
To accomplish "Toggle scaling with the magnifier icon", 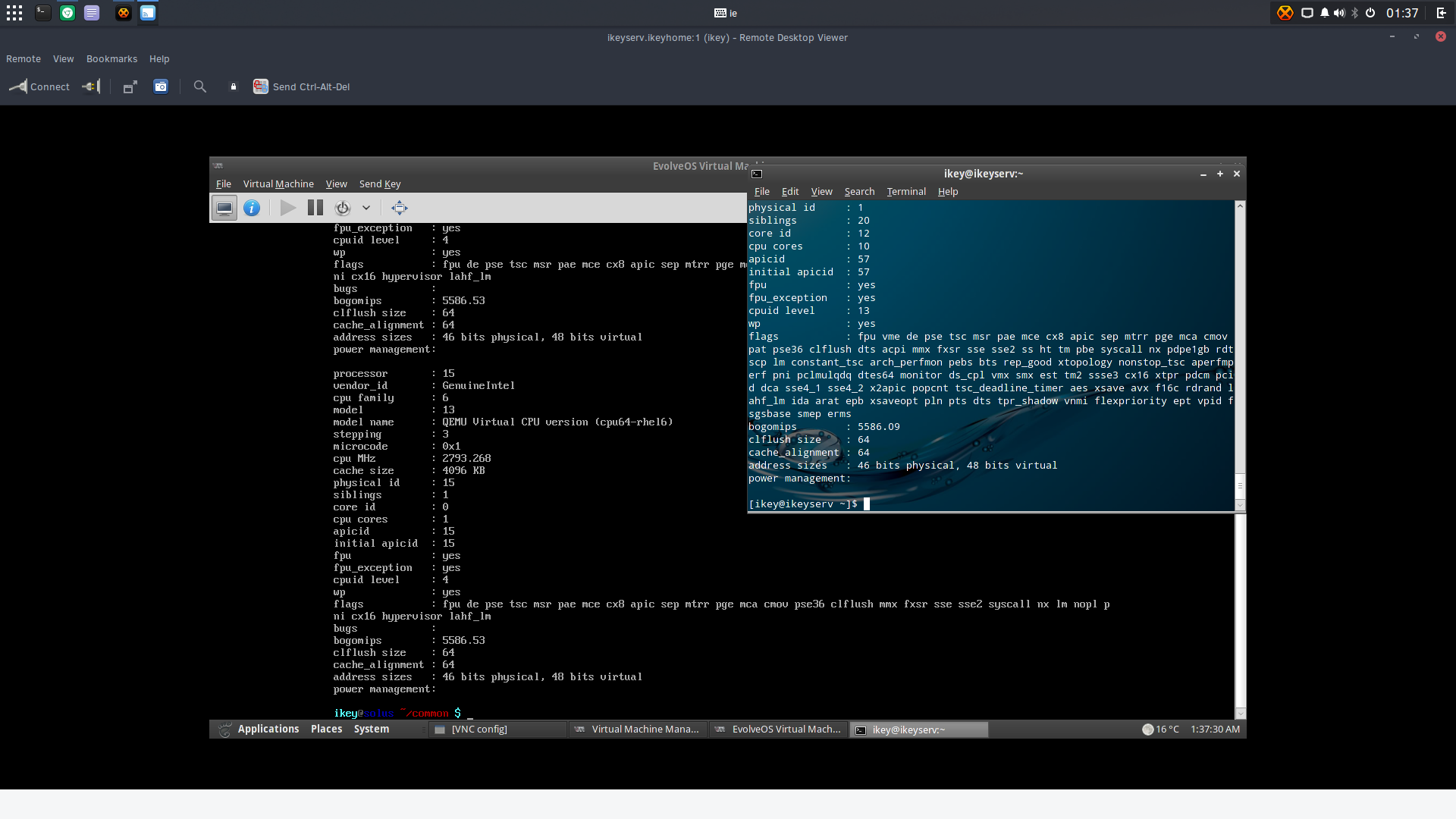I will [200, 86].
